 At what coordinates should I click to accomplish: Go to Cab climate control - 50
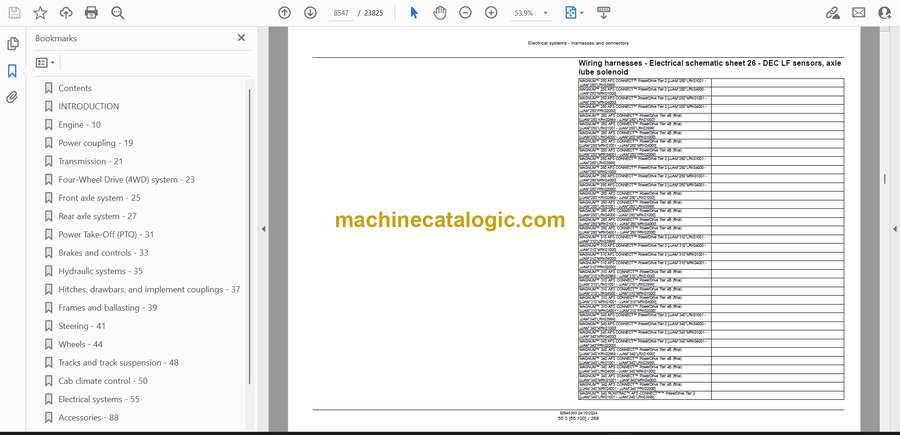tap(103, 381)
